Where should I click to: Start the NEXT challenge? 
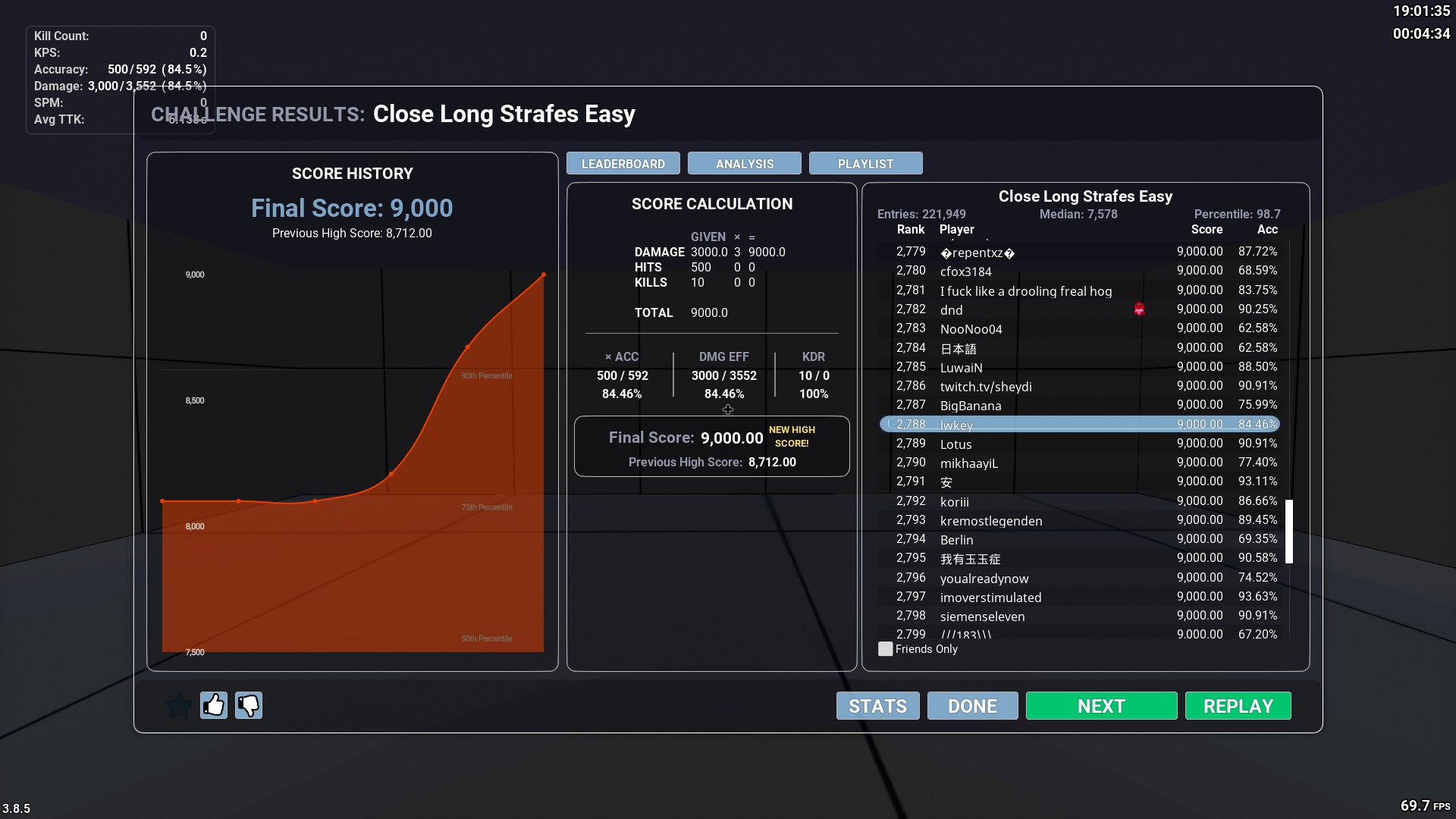click(1102, 706)
